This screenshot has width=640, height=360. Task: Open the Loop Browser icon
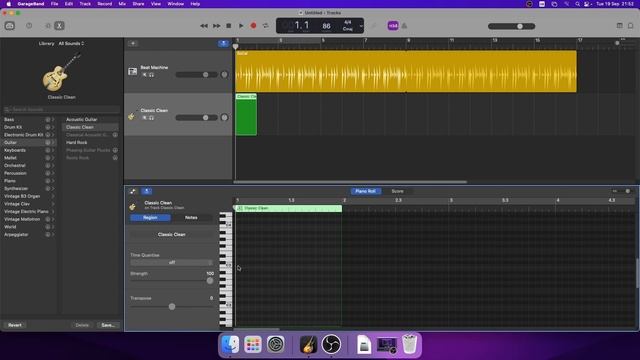(620, 26)
